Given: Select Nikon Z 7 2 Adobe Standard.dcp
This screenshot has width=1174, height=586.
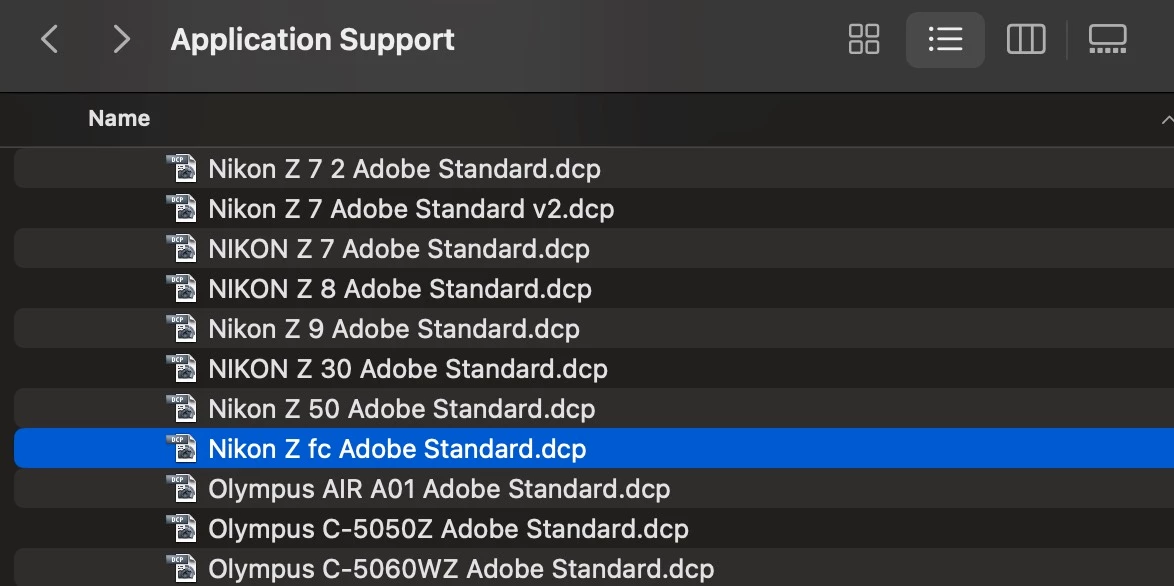Looking at the screenshot, I should click(x=404, y=169).
